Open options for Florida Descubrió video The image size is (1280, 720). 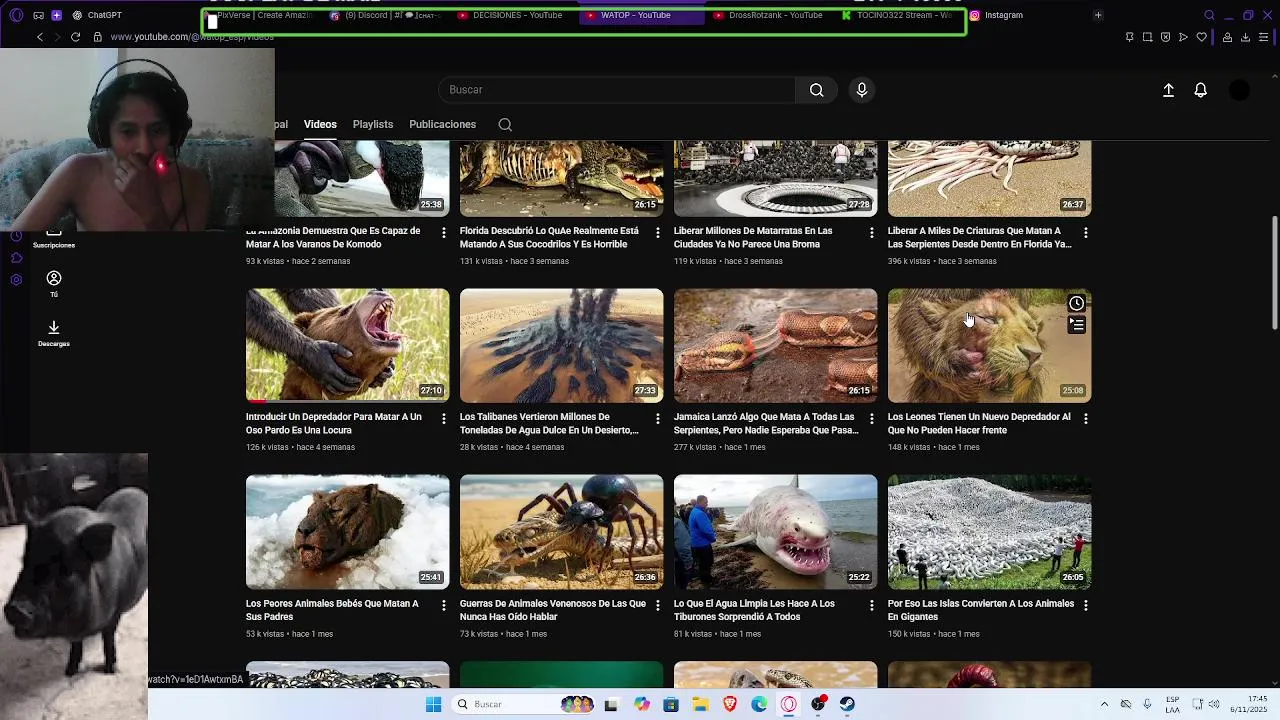coord(658,232)
